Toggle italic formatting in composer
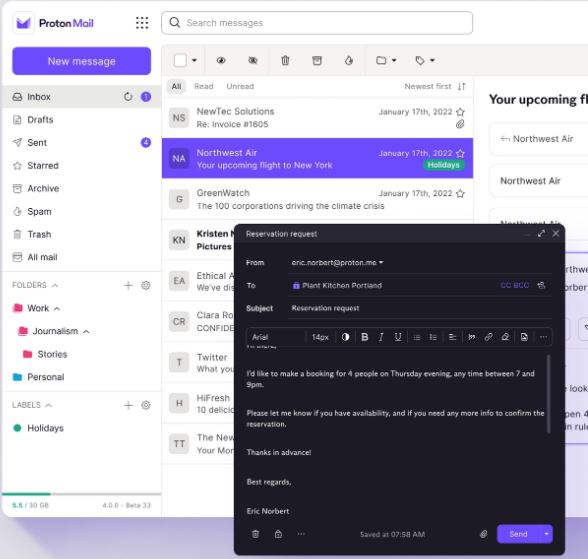588x559 pixels. pos(381,337)
